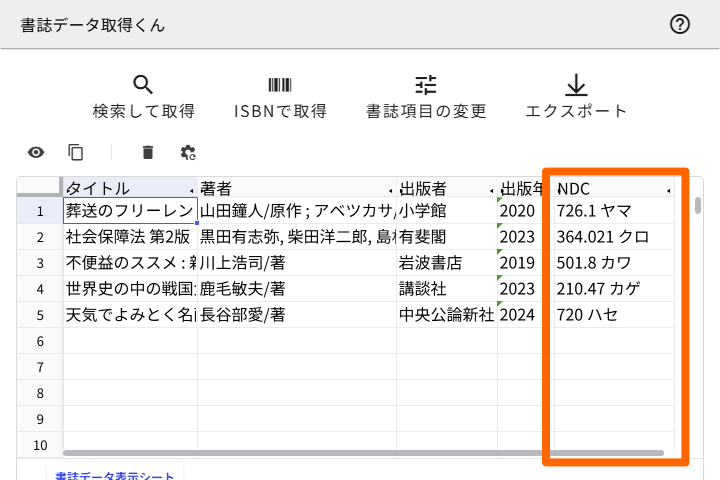Switch to 書誌データ表示シート sheet tab

point(114,476)
